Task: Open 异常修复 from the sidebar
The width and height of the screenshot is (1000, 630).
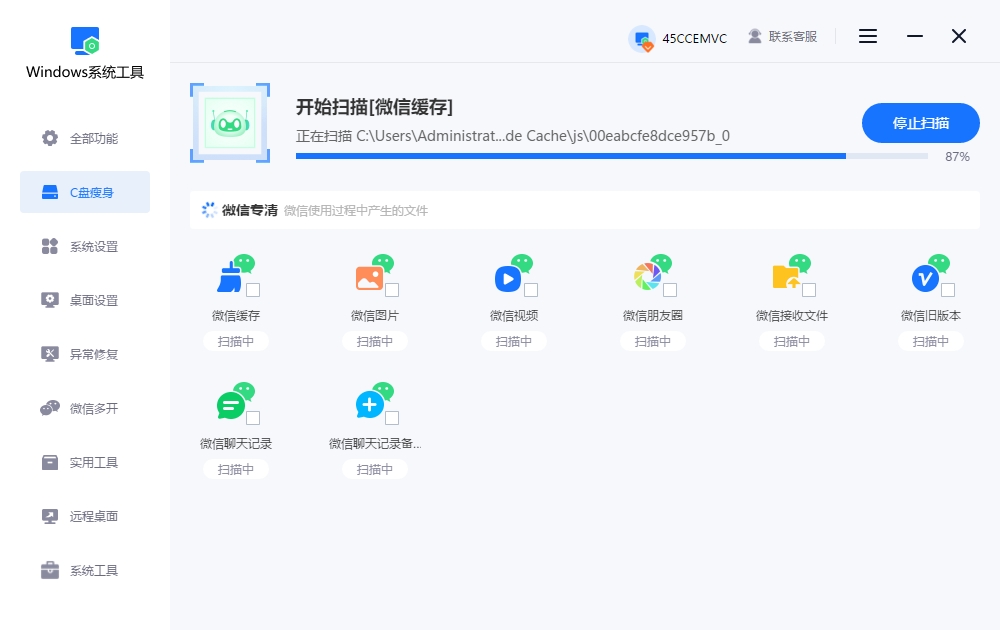Action: tap(84, 354)
